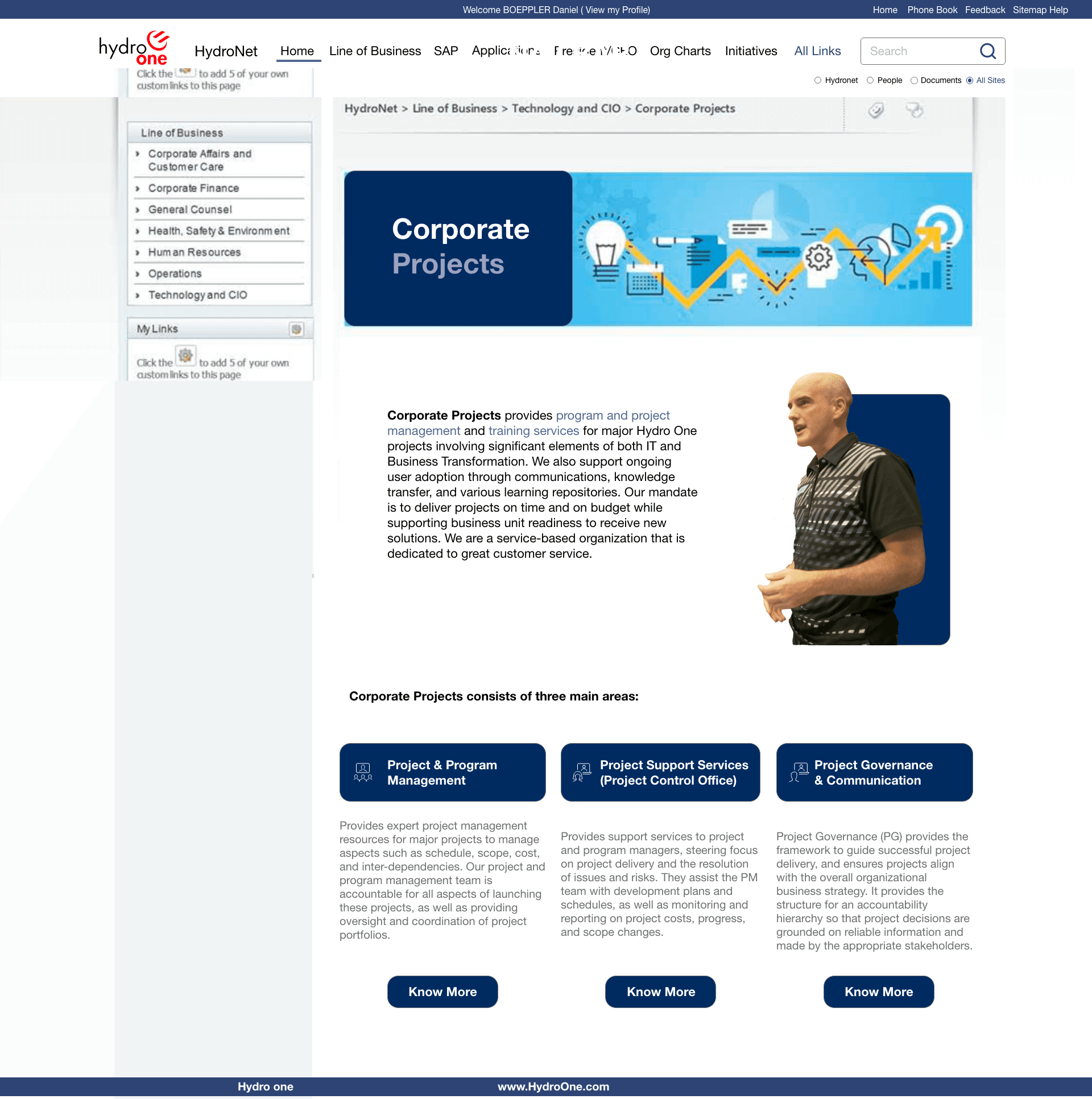Click the Project Governance & Communication icon
The image size is (1092, 1099).
[799, 773]
